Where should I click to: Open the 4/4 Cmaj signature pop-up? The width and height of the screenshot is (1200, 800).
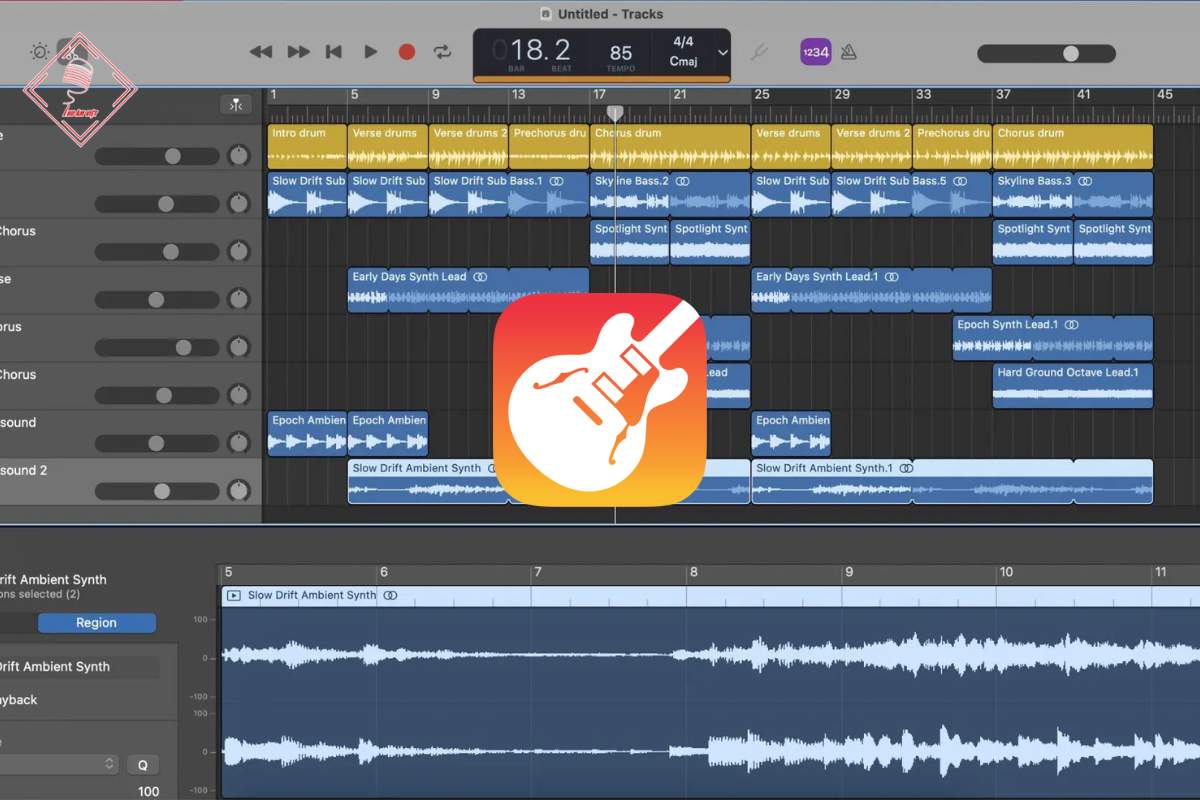[x=683, y=52]
